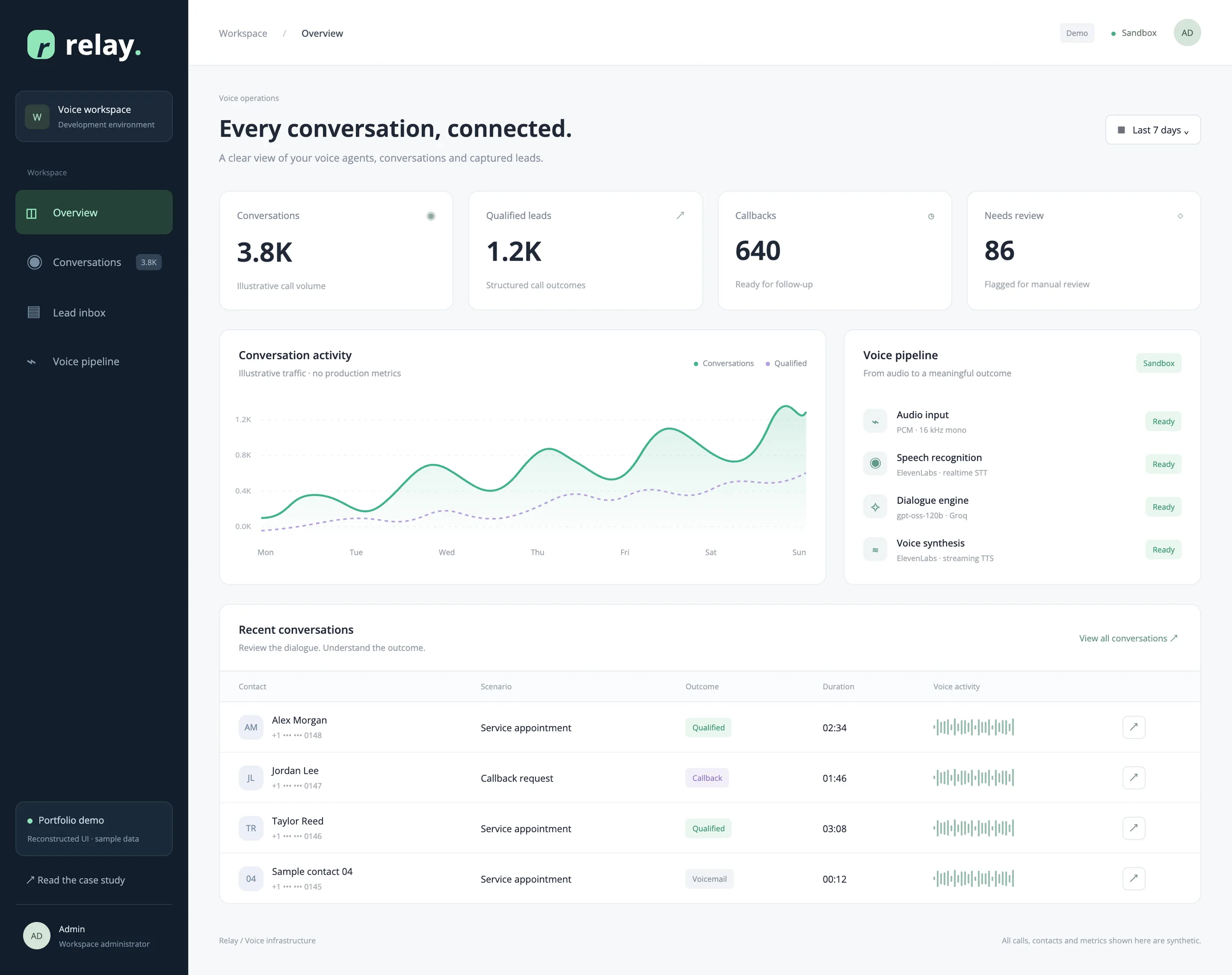The width and height of the screenshot is (1232, 975).
Task: Open Lead inbox in the sidebar
Action: pos(93,312)
